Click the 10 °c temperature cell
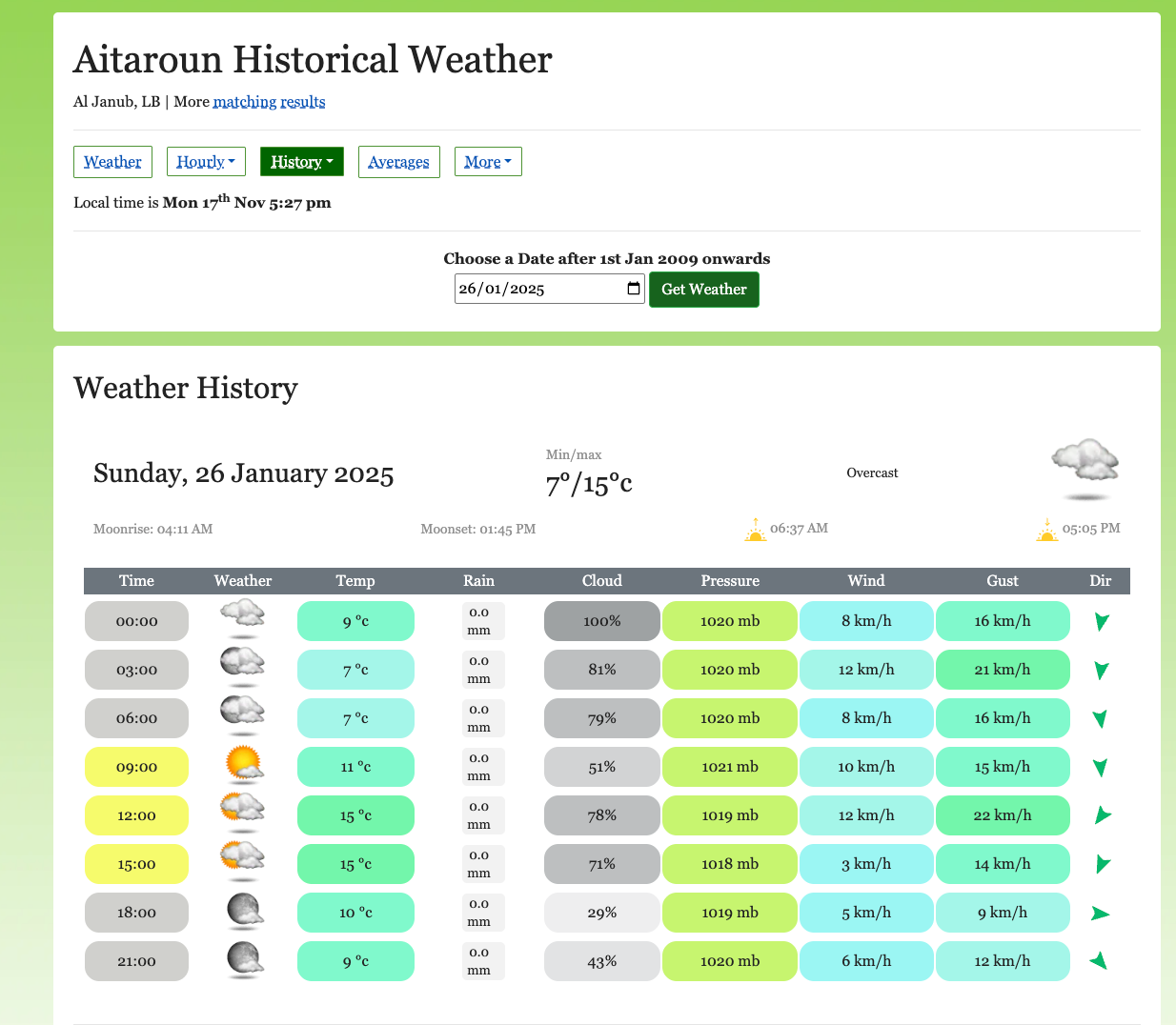 (355, 913)
